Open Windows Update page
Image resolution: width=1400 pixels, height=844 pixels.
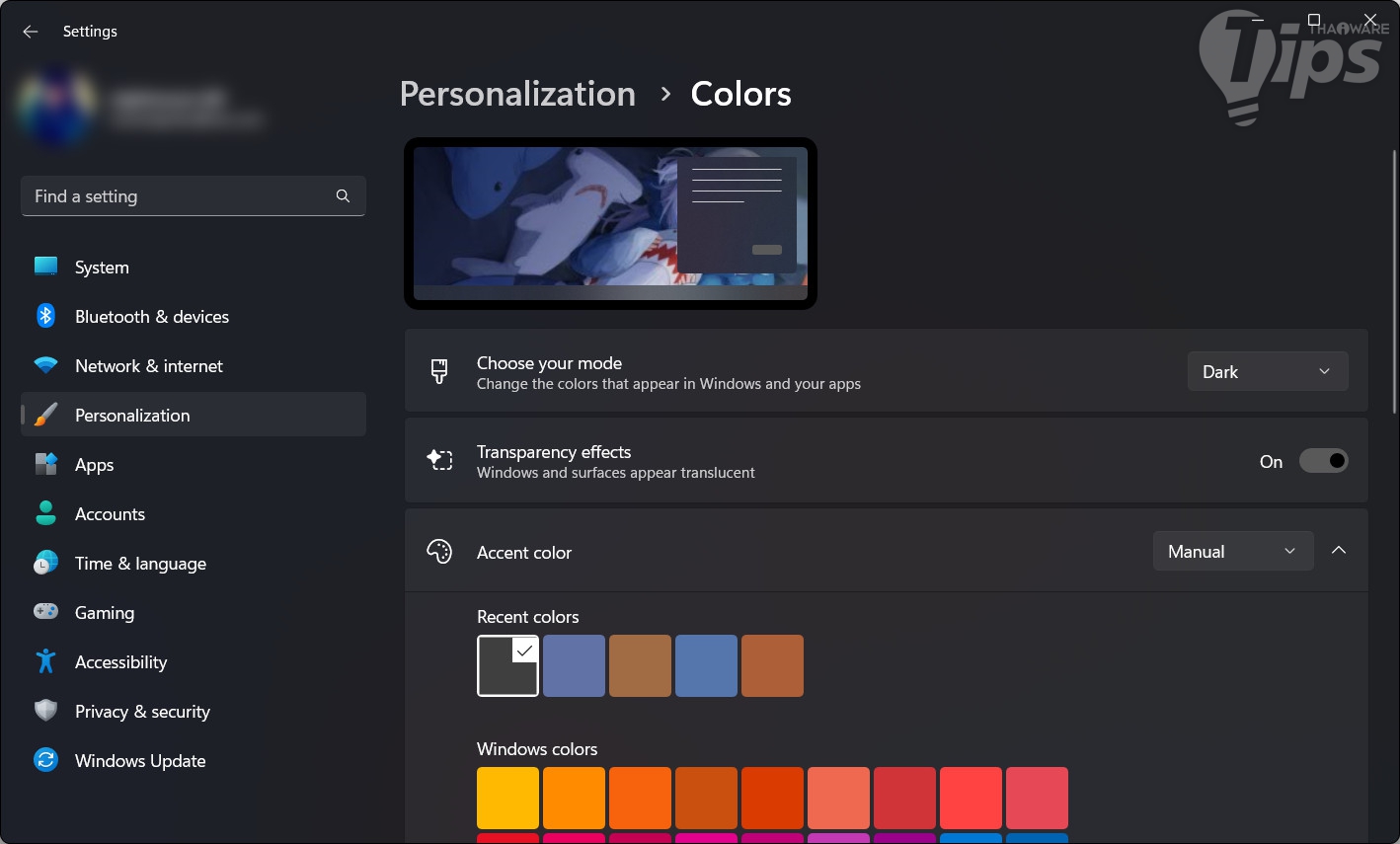194,760
